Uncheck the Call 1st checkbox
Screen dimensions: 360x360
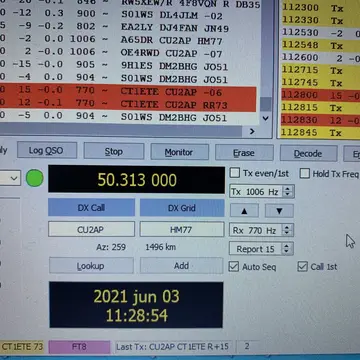pyautogui.click(x=302, y=267)
